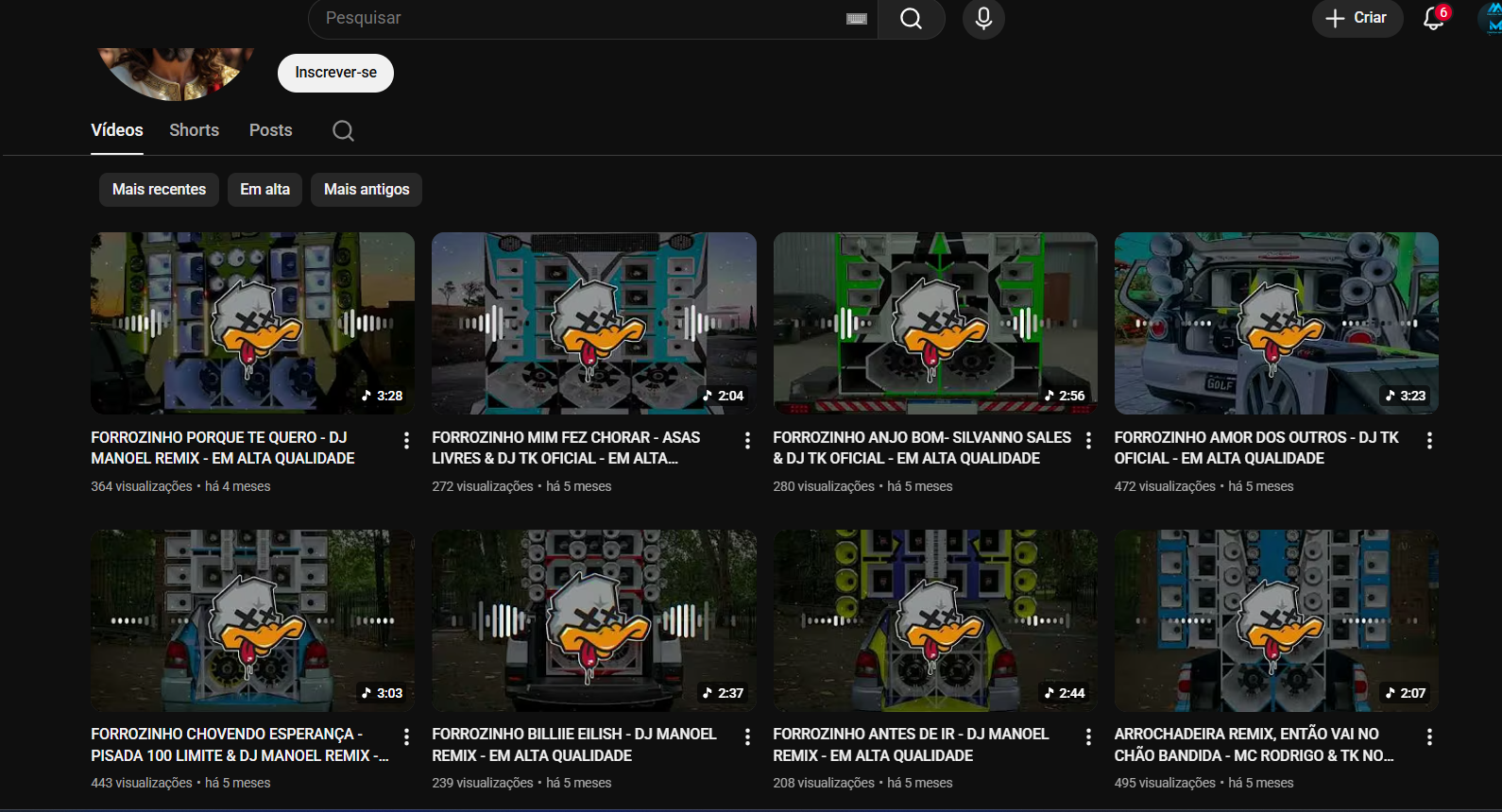Click the search magnifier button
The image size is (1502, 812).
point(911,19)
